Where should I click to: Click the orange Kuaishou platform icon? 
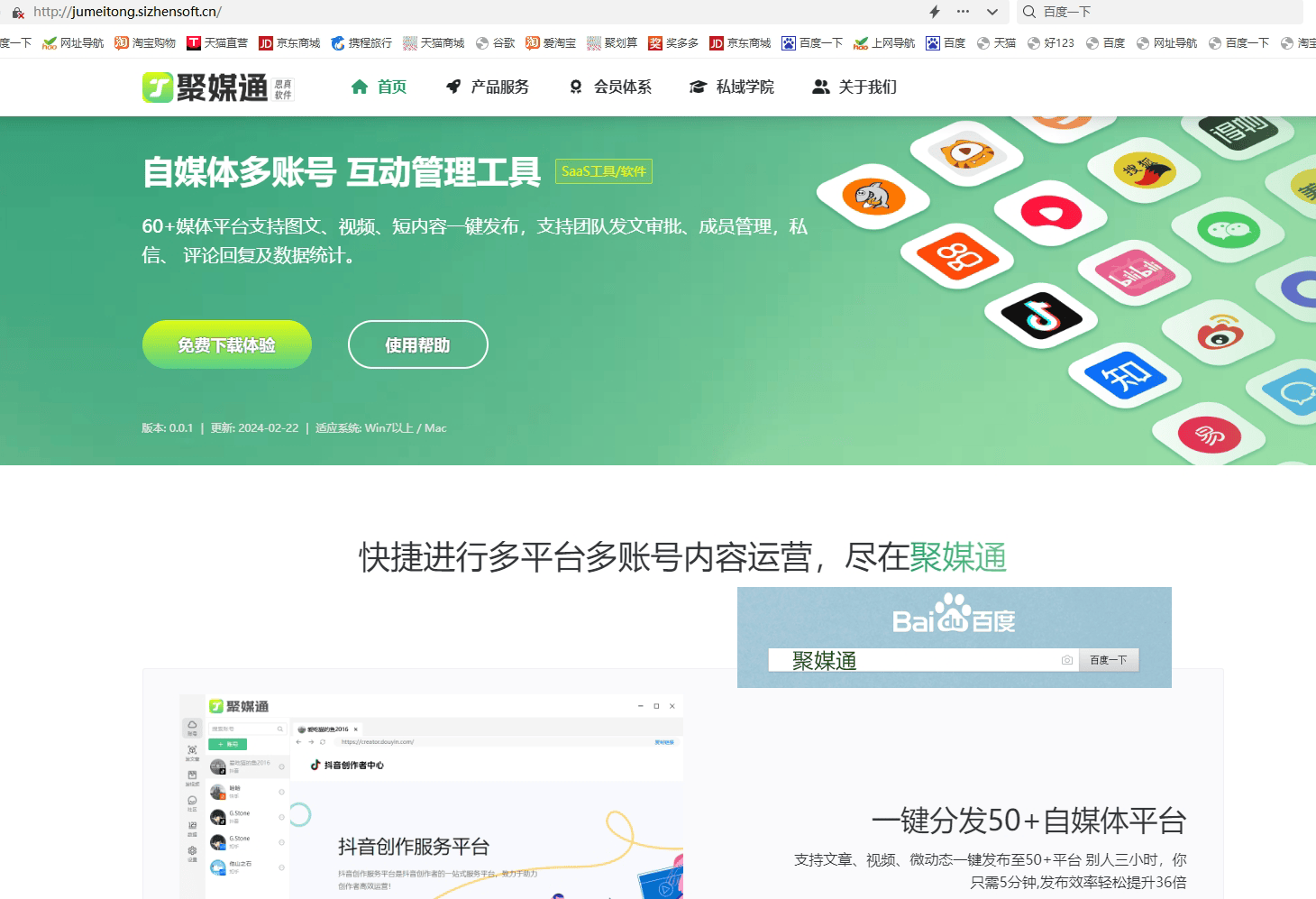click(x=958, y=256)
